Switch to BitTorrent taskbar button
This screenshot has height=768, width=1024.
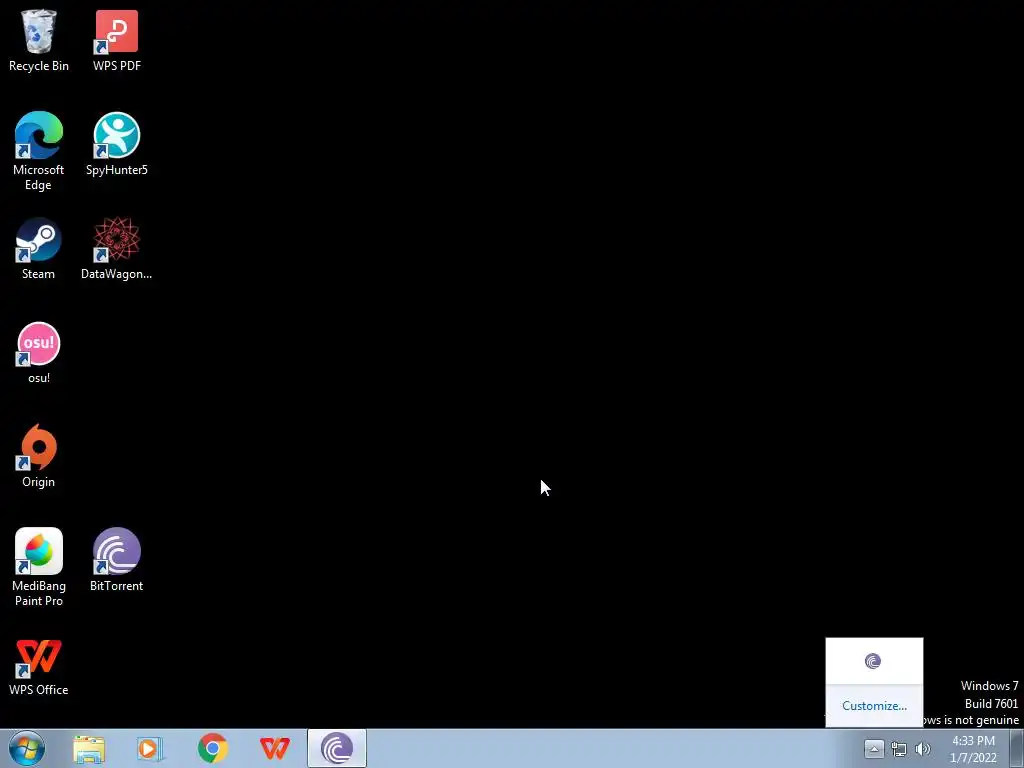click(337, 748)
